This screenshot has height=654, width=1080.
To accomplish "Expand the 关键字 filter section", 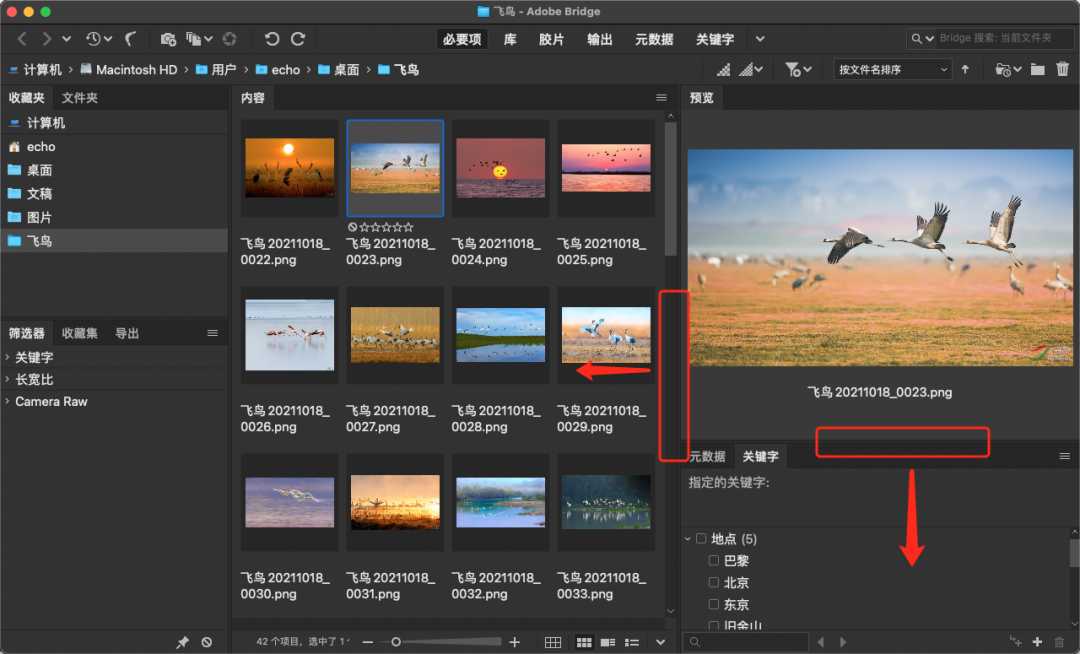I will 34,357.
